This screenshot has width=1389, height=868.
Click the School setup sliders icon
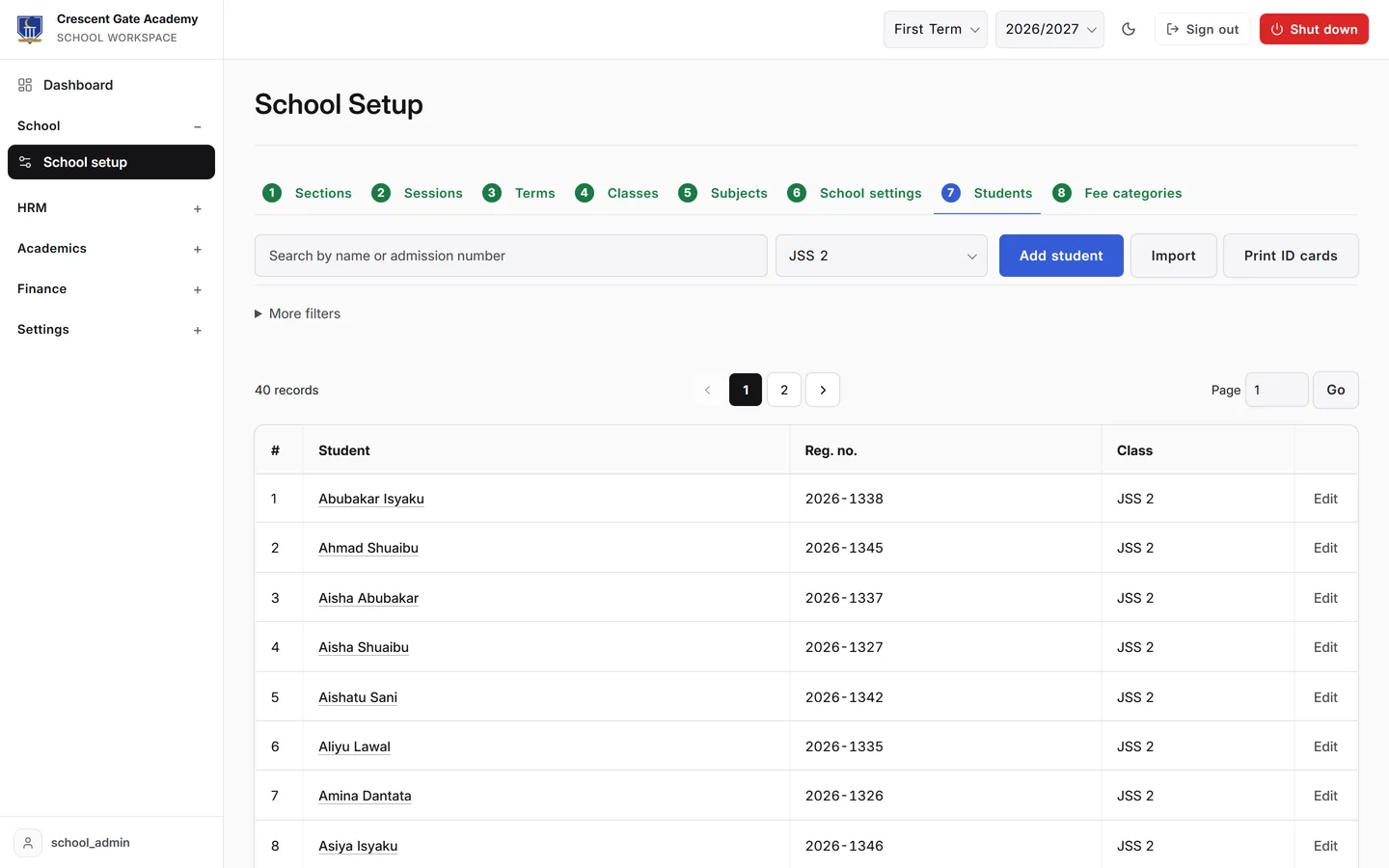coord(25,162)
